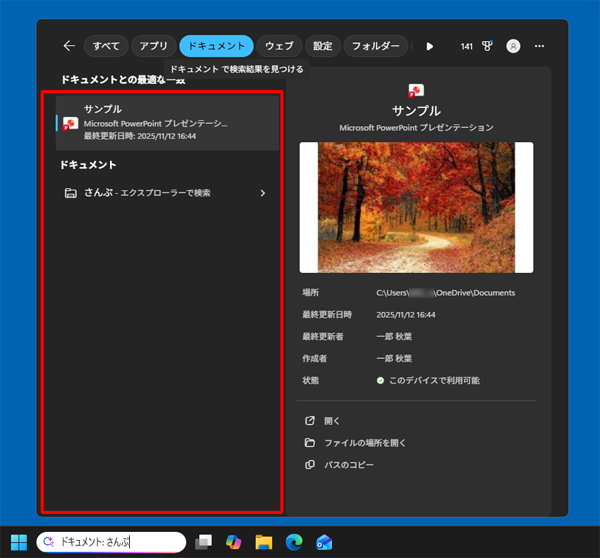Expand the さんぷ Explorer search chevron

pos(263,193)
